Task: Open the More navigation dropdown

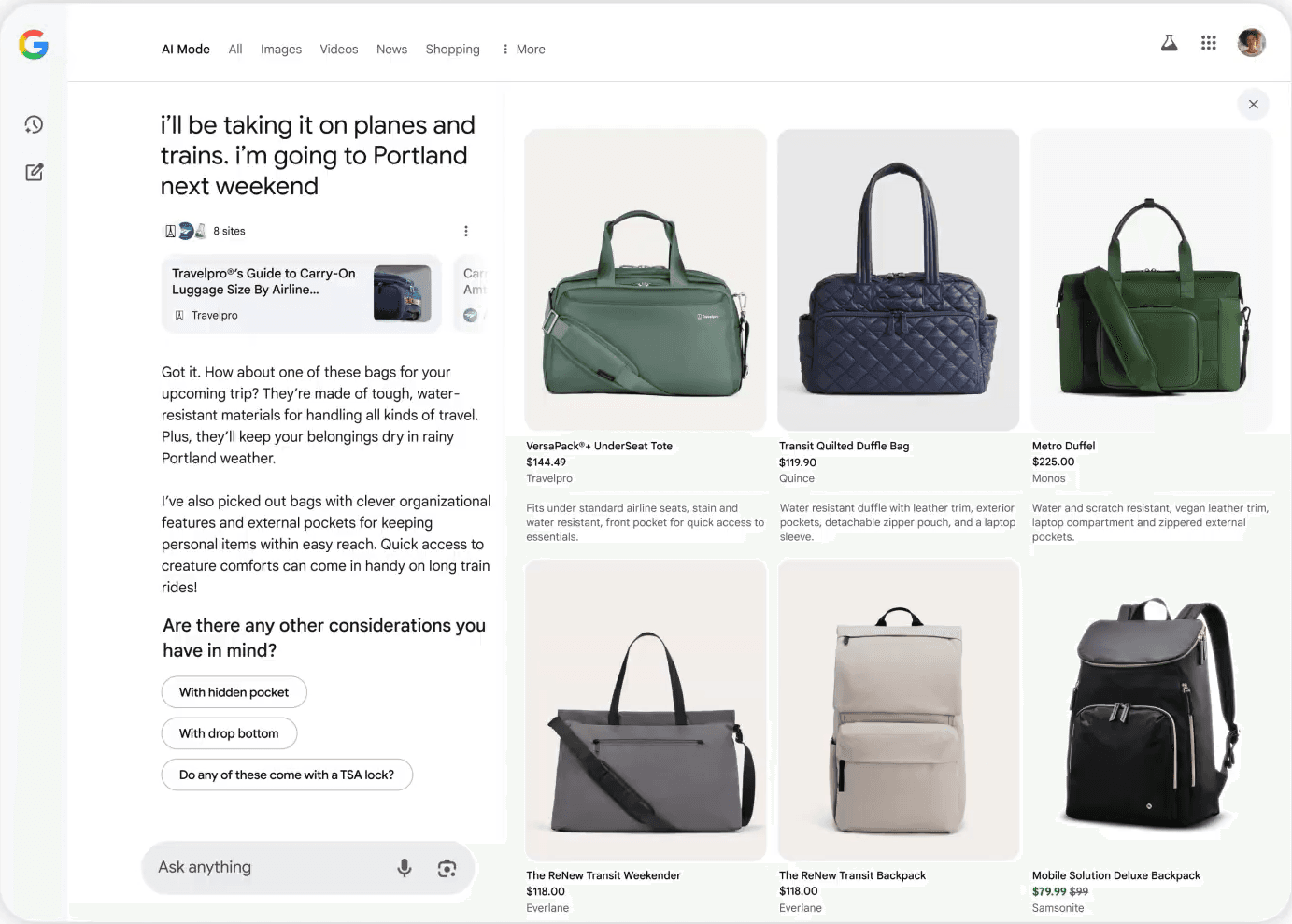Action: [x=521, y=49]
